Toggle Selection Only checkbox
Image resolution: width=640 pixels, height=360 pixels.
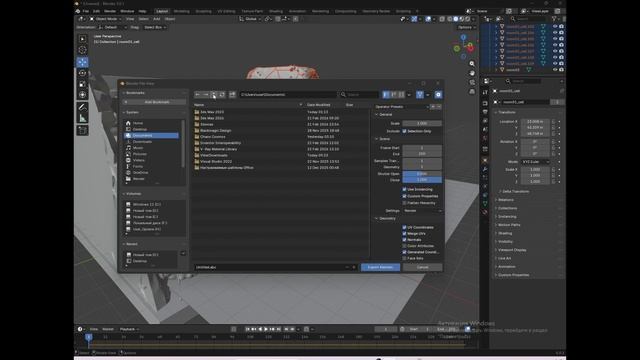[404, 131]
